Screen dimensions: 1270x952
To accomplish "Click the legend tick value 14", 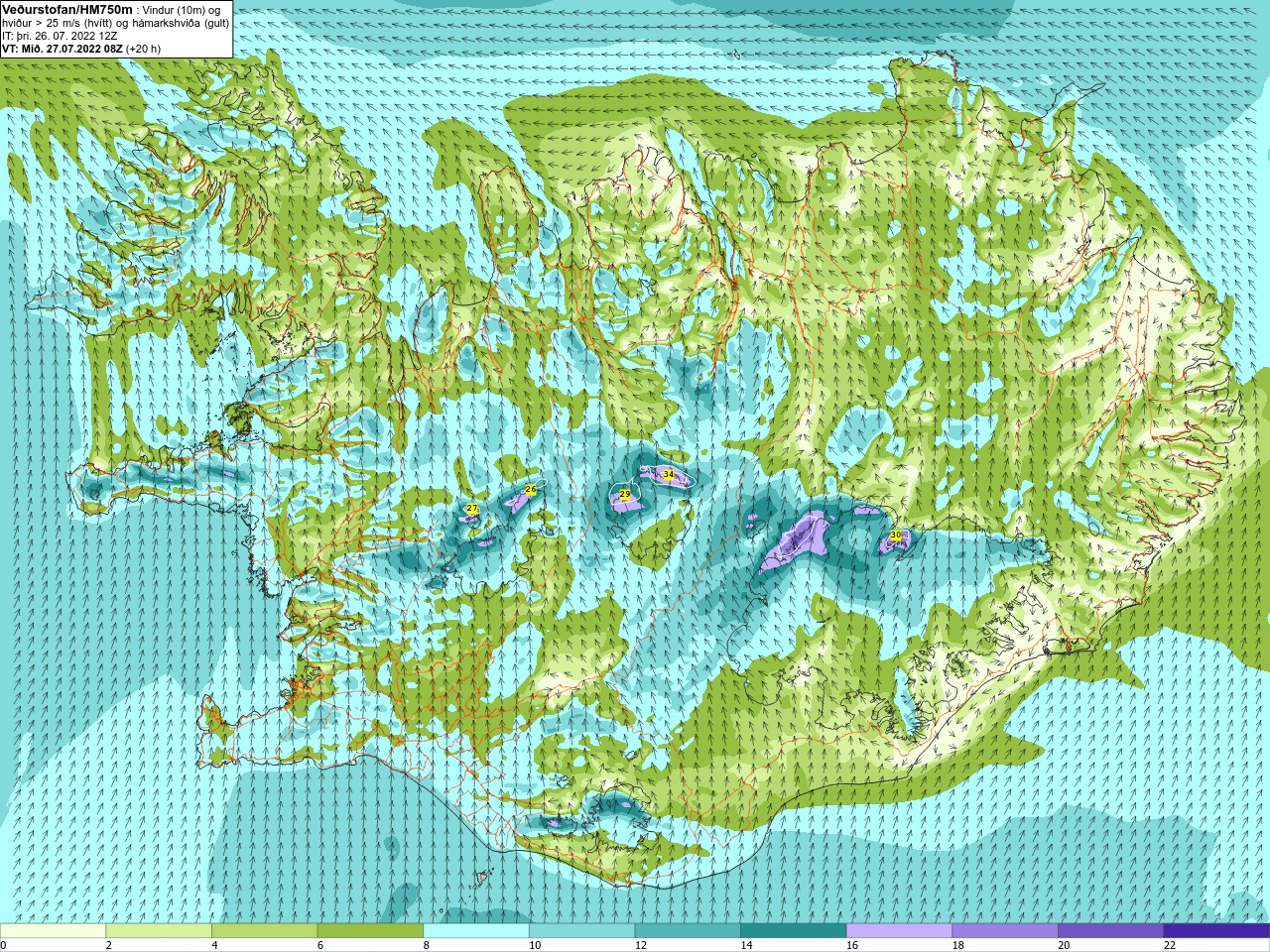I will [x=746, y=945].
